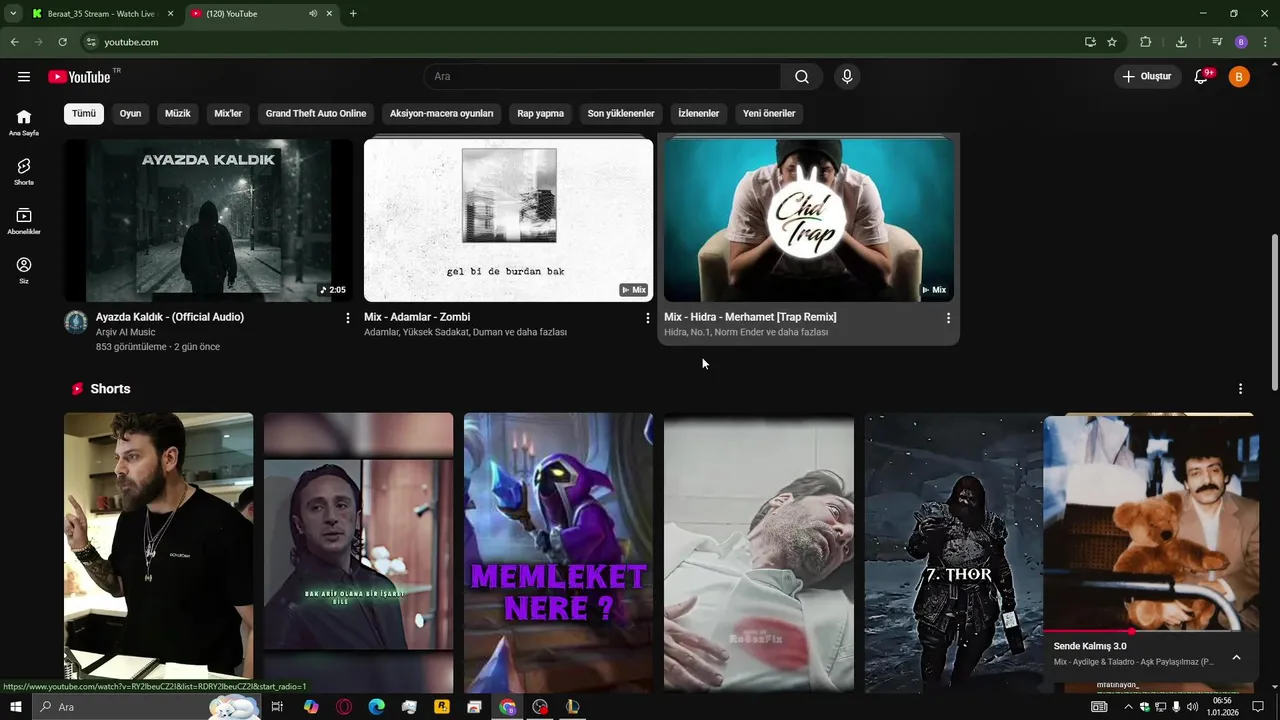1280x720 pixels.
Task: Play the Ayazda Kaldık thumbnail
Action: click(208, 219)
